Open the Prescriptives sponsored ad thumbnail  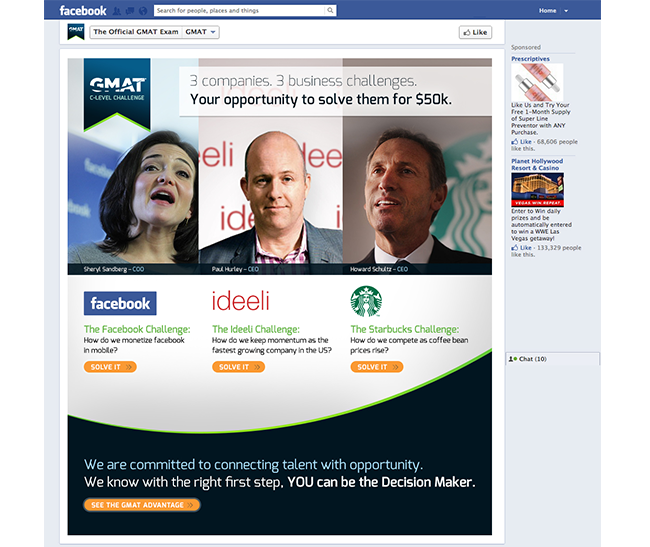[537, 82]
